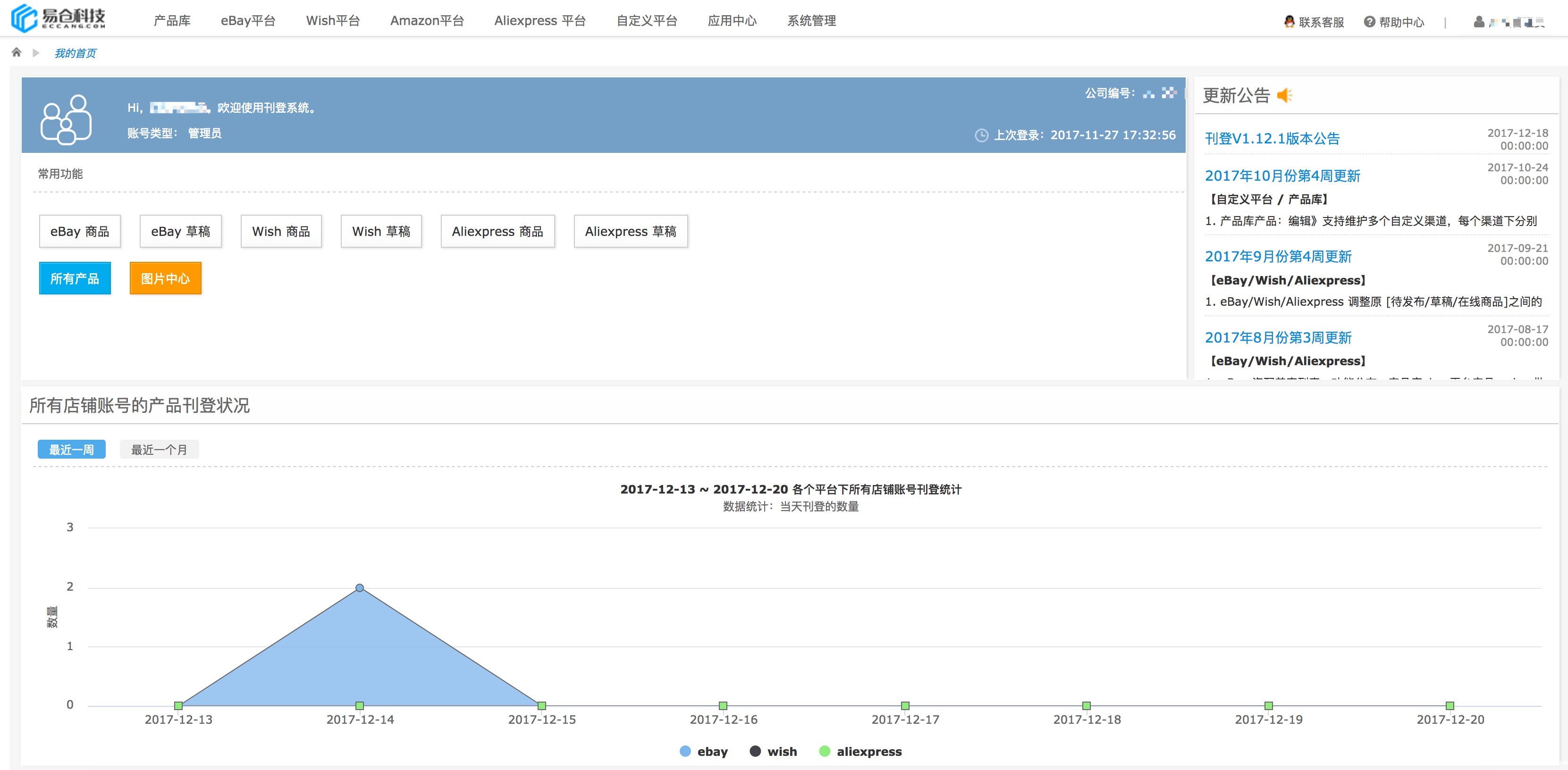Click the Eccang logo icon

coord(25,18)
